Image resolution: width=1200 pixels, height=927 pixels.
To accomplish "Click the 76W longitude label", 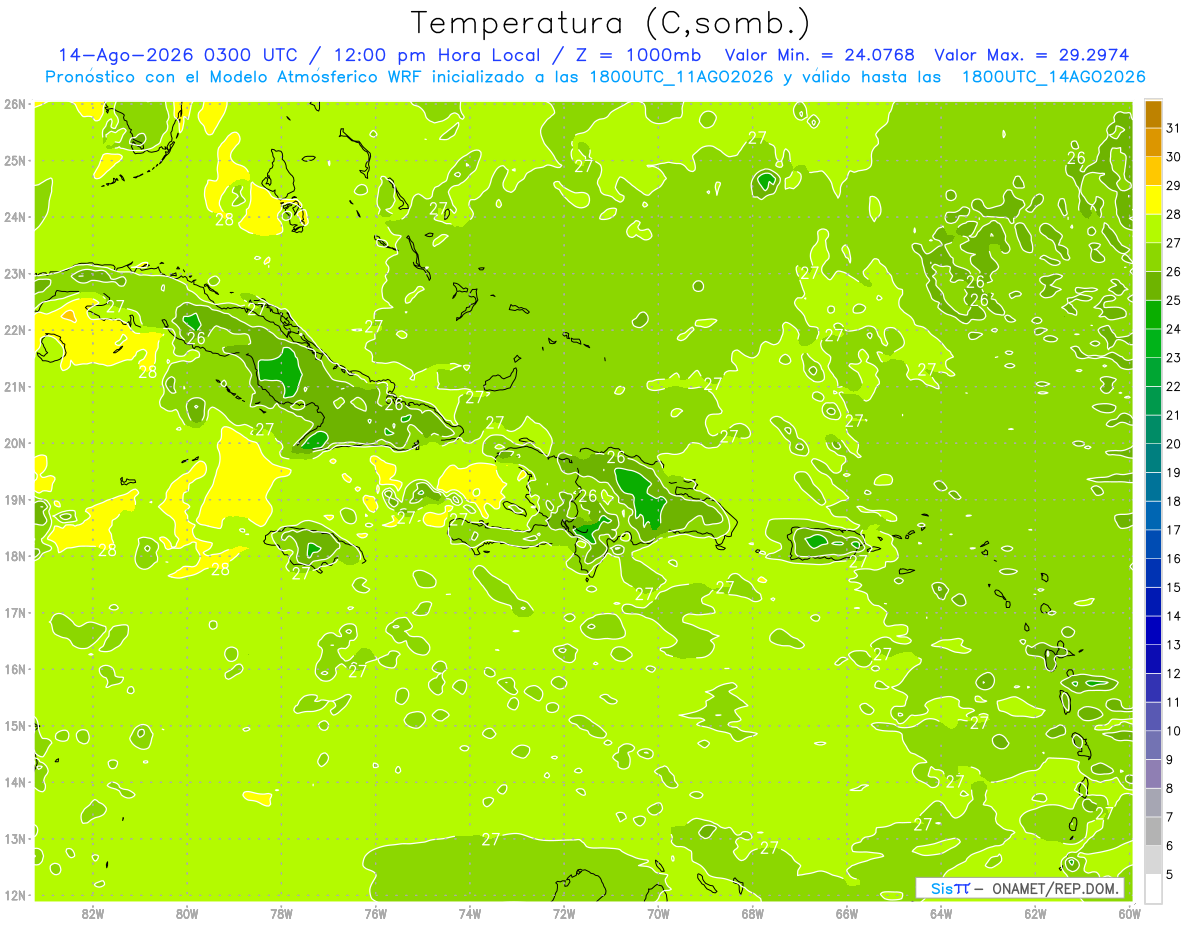I will coord(376,912).
